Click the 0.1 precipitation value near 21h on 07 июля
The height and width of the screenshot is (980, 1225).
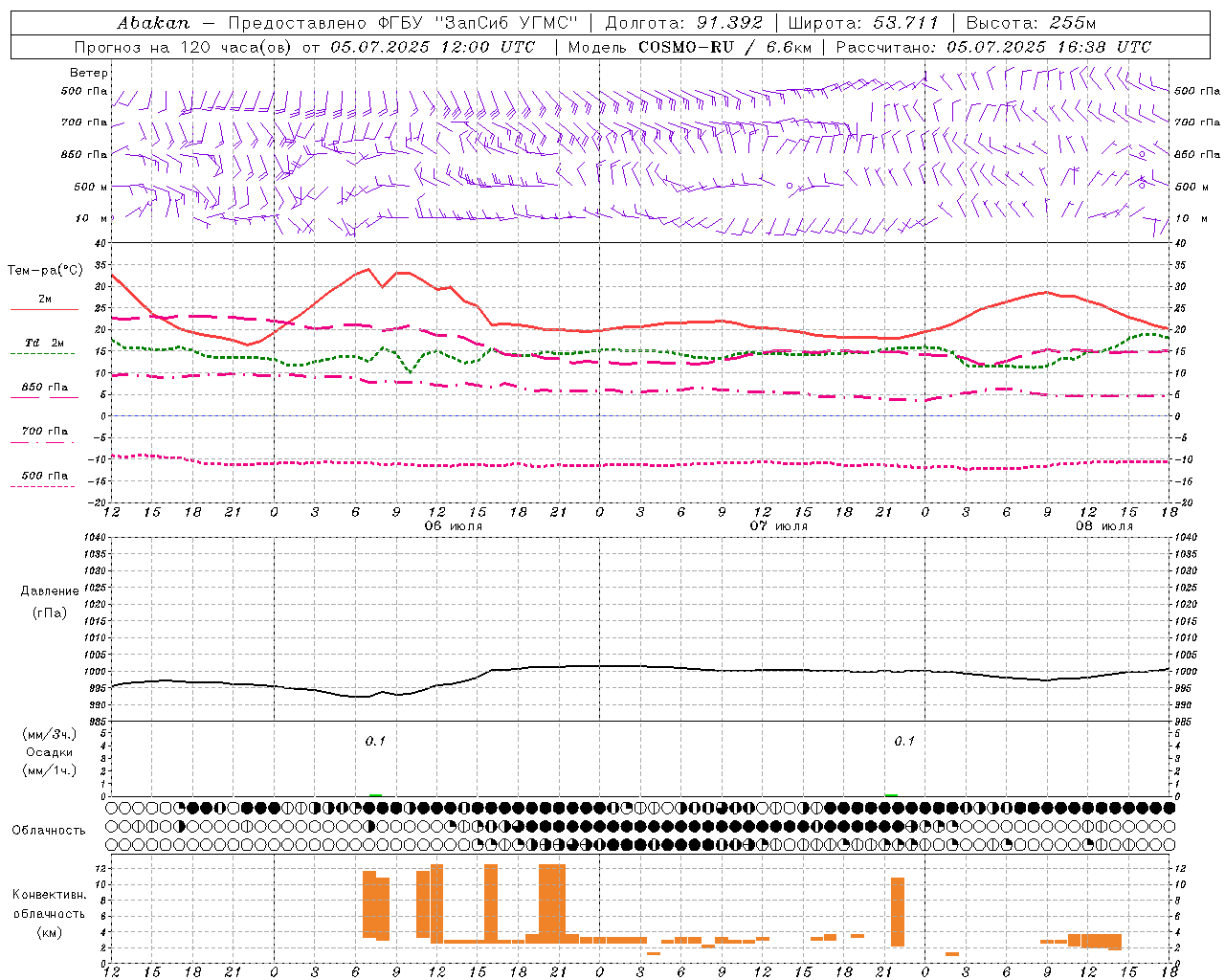pyautogui.click(x=904, y=741)
